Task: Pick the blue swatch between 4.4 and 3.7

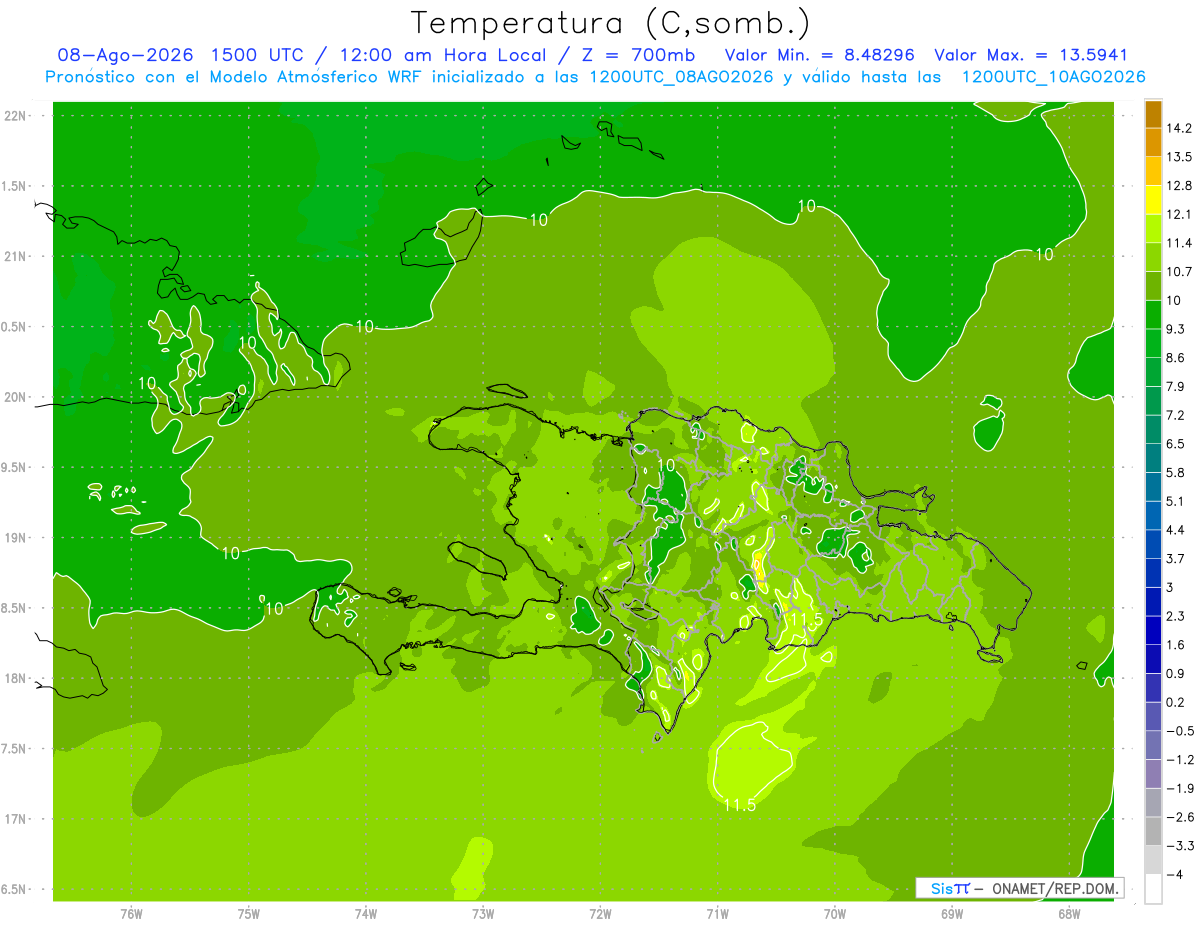Action: 1153,543
